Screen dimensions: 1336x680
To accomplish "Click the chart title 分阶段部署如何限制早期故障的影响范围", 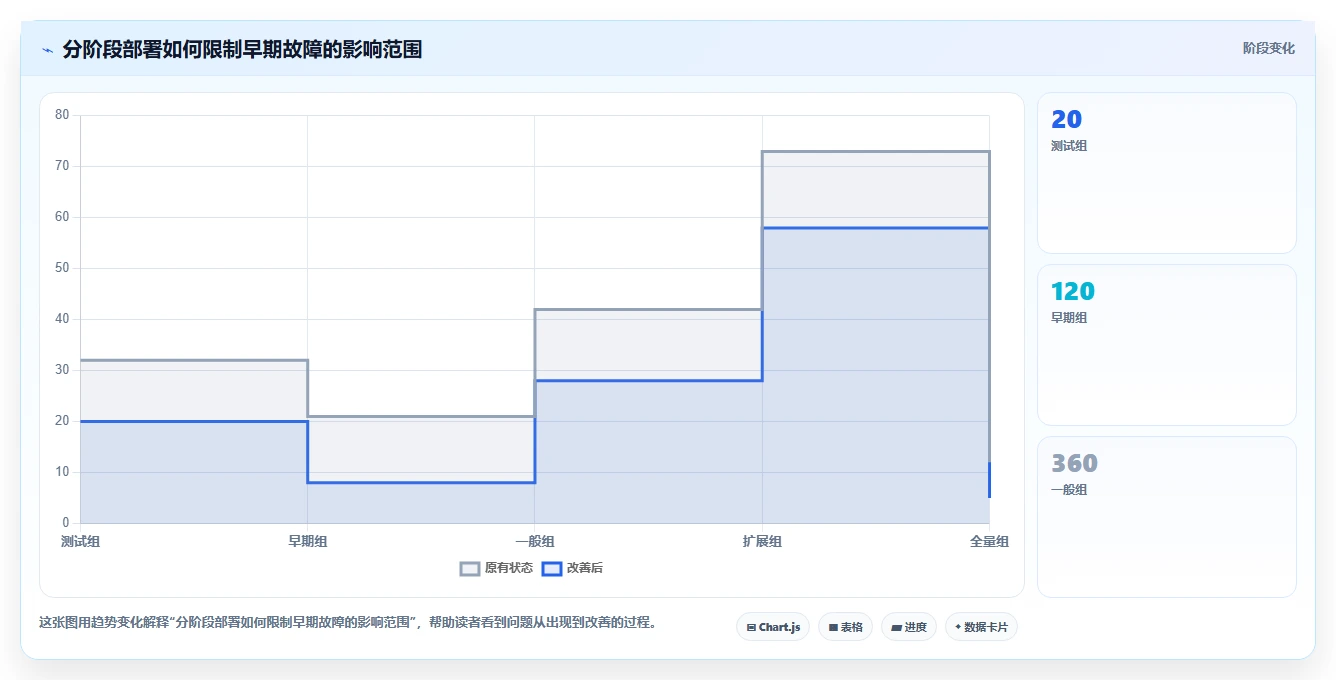I will point(242,49).
